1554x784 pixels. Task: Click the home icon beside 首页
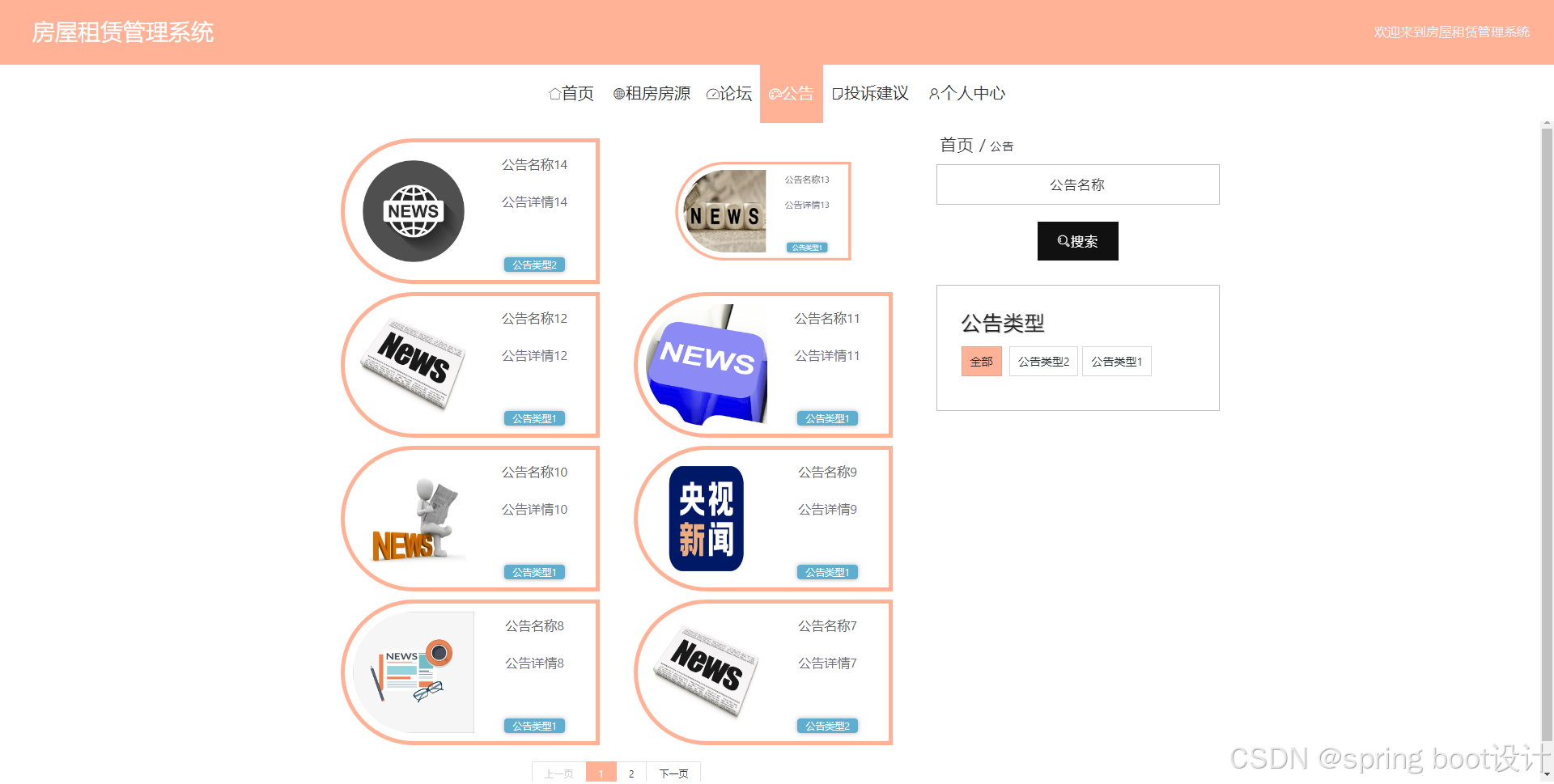pyautogui.click(x=554, y=94)
